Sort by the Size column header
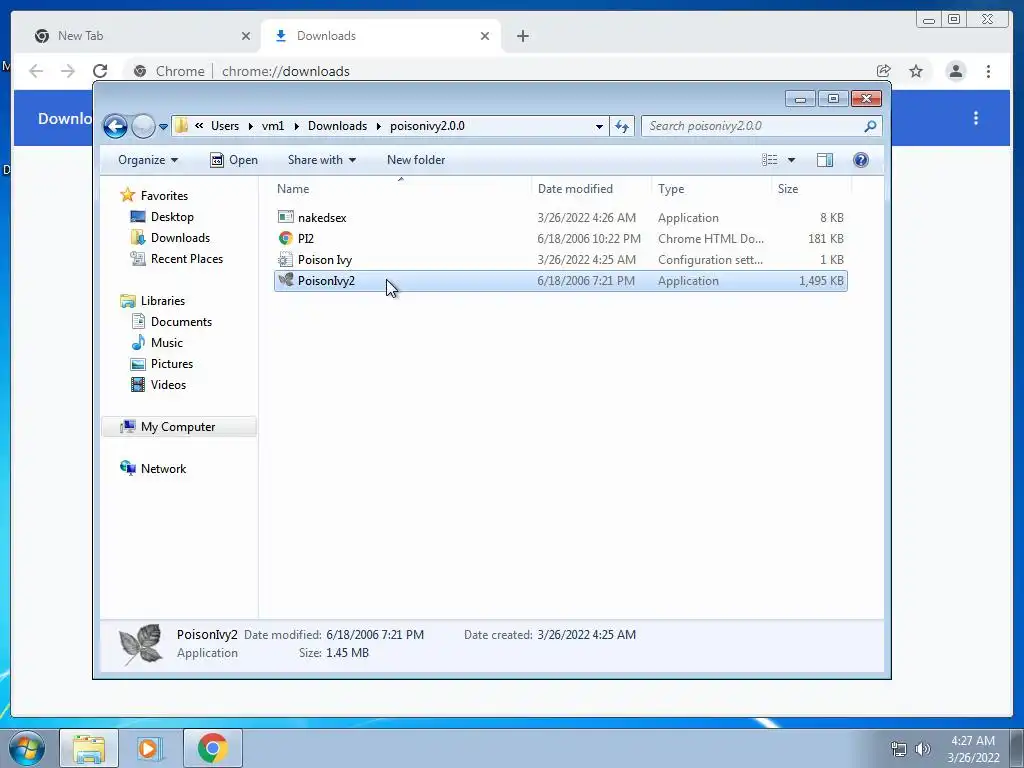This screenshot has height=768, width=1024. [812, 189]
